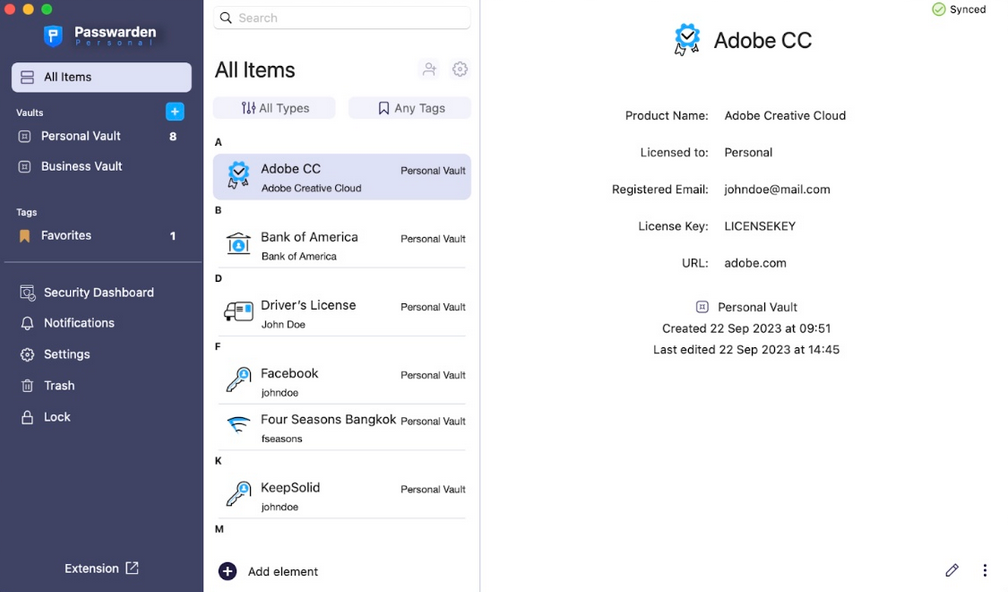1008x592 pixels.
Task: Open Trash
Action: click(x=48, y=386)
